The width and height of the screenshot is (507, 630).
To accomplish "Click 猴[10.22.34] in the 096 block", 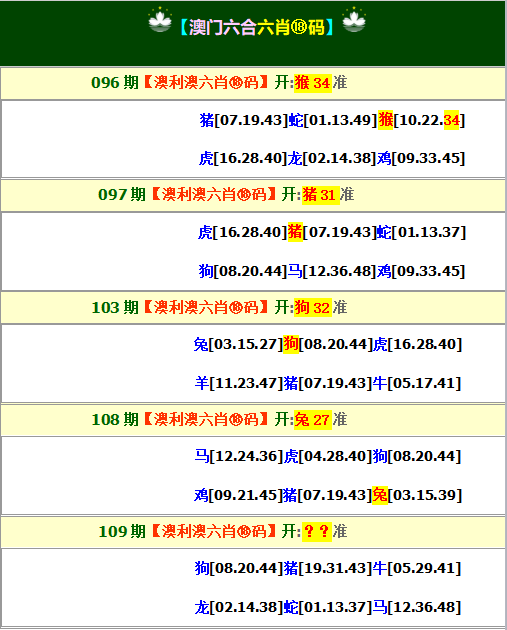I will click(421, 120).
